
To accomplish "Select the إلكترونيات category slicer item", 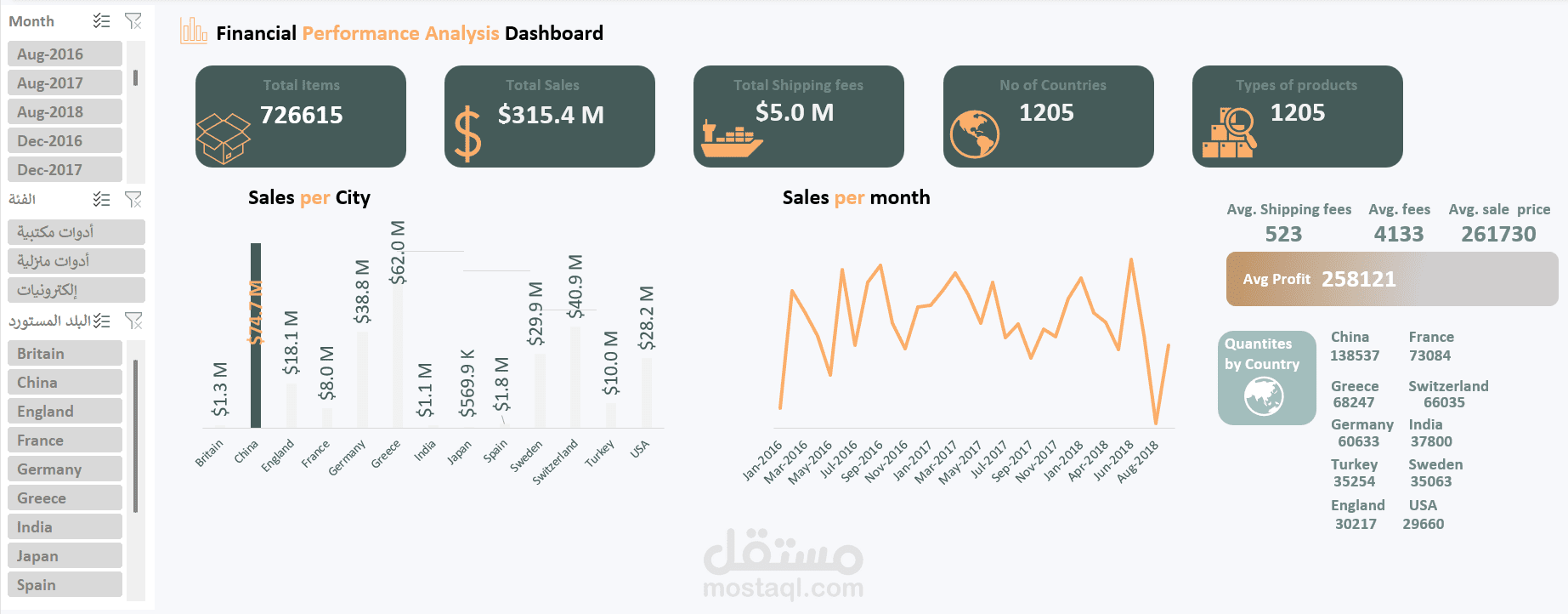I will click(76, 290).
